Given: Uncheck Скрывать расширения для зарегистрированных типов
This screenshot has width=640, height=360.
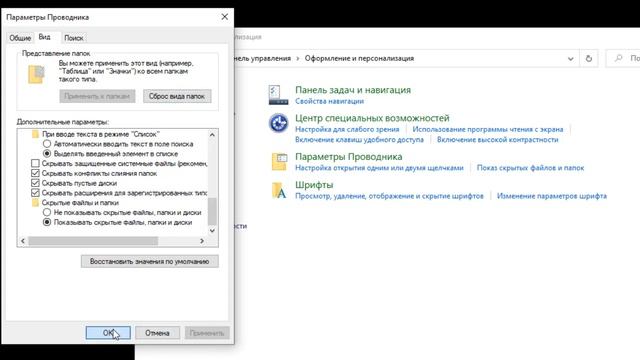Looking at the screenshot, I should [36, 193].
